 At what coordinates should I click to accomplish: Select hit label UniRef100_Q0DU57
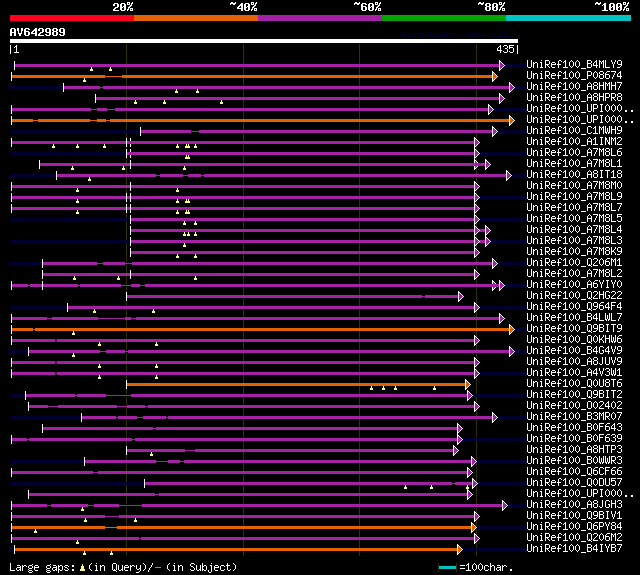click(x=574, y=483)
